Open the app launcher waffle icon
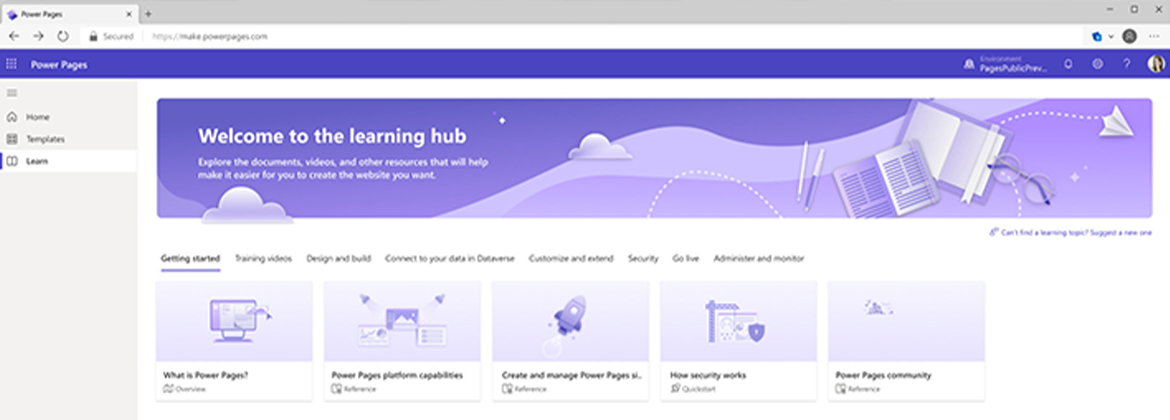The height and width of the screenshot is (420, 1170). coord(11,64)
